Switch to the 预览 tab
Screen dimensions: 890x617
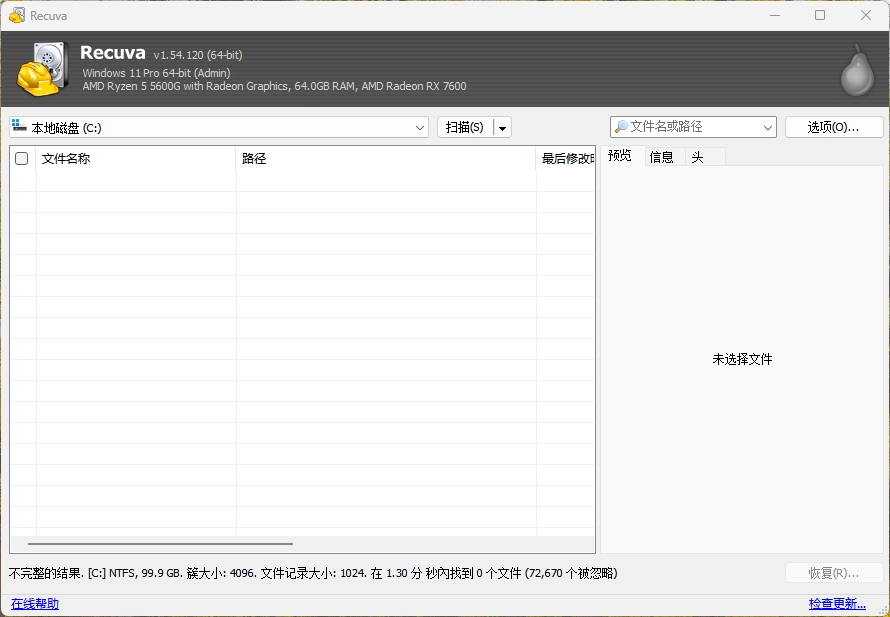(x=620, y=156)
